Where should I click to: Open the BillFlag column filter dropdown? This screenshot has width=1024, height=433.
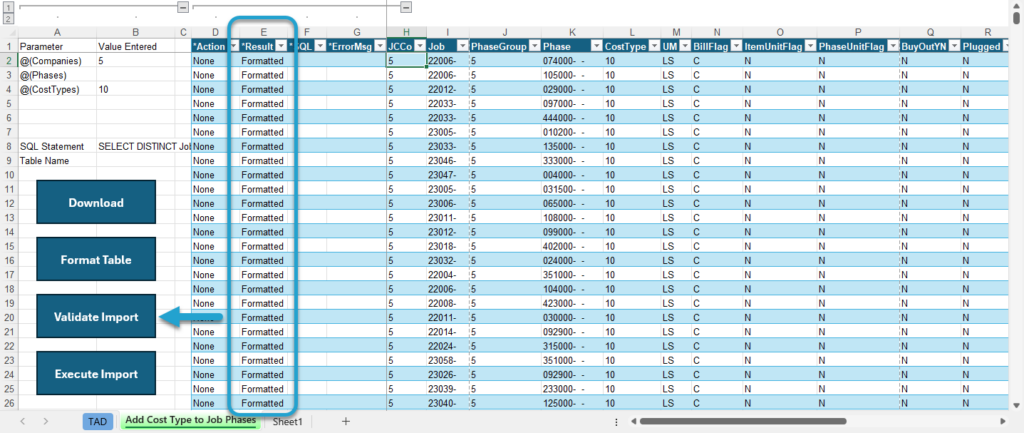pos(735,46)
